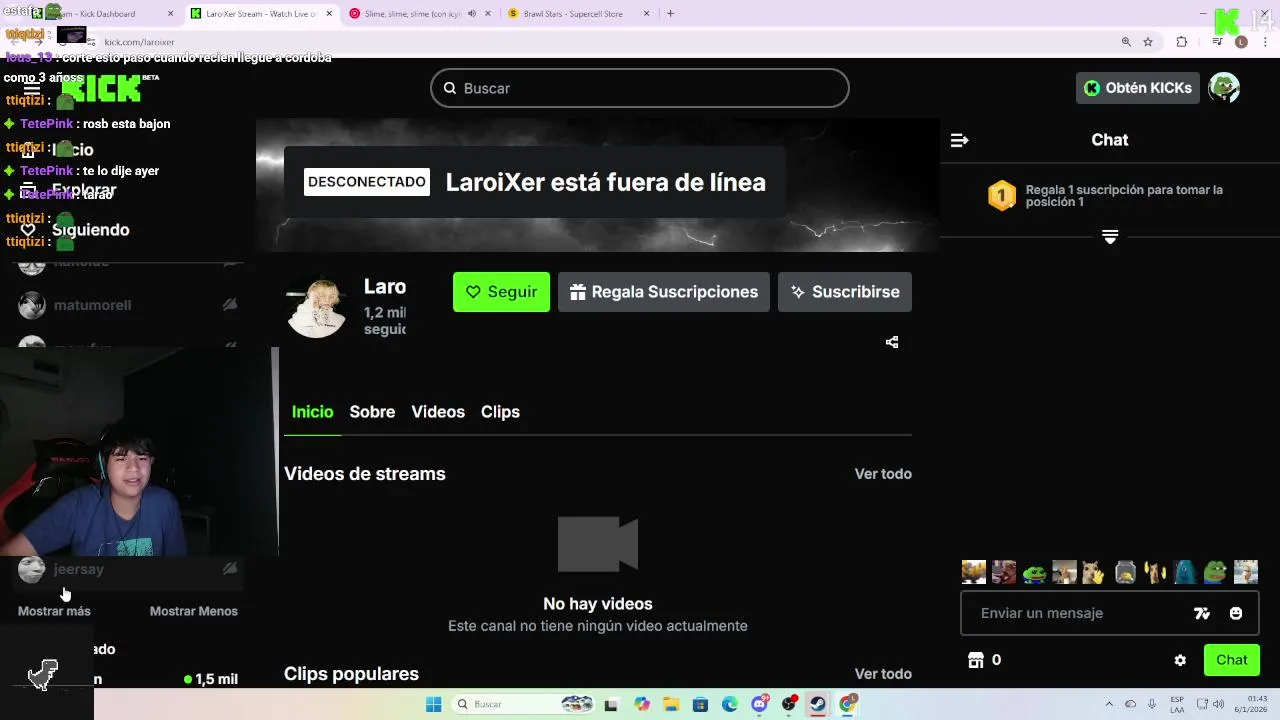The height and width of the screenshot is (720, 1280).
Task: Click Obtén KICKs button
Action: click(1138, 88)
